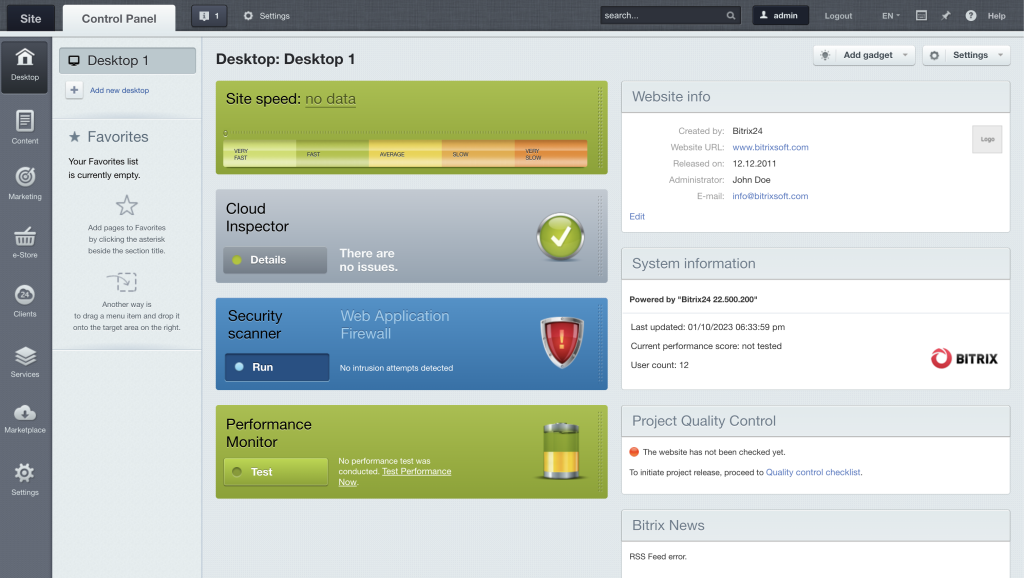This screenshot has width=1024, height=578.
Task: Click the Performance Monitor battery icon
Action: [561, 451]
